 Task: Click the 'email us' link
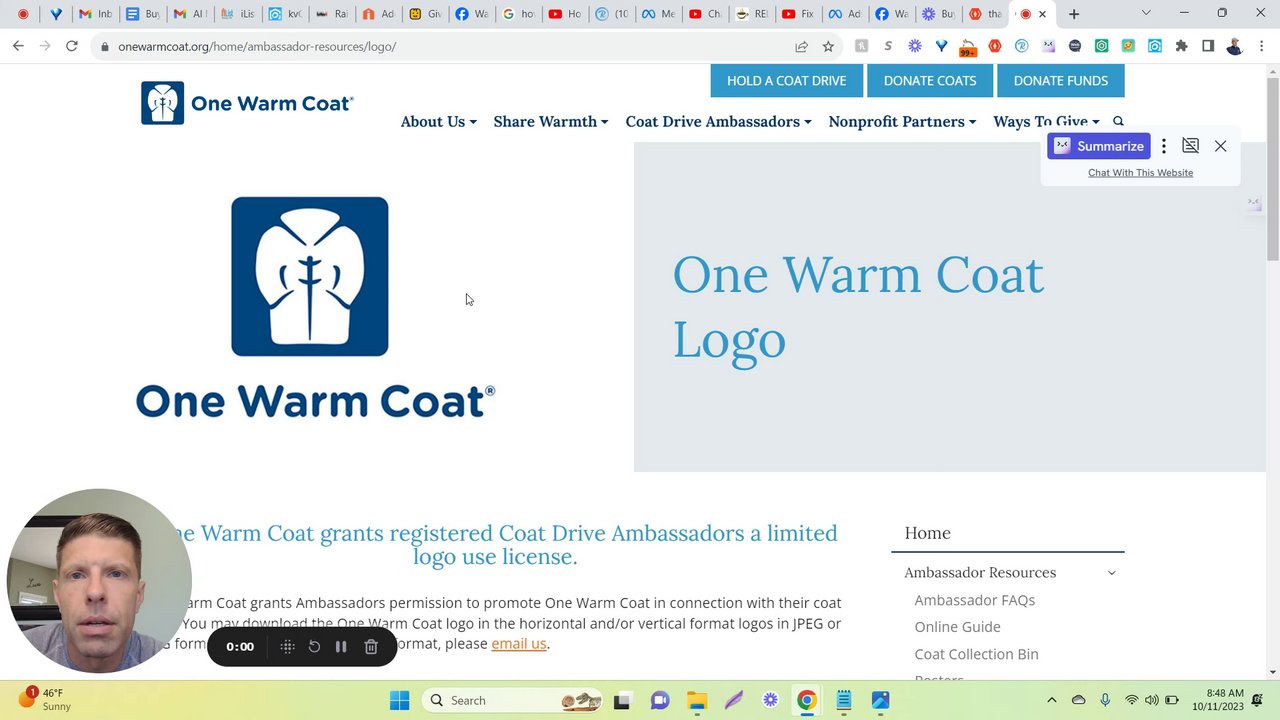519,644
